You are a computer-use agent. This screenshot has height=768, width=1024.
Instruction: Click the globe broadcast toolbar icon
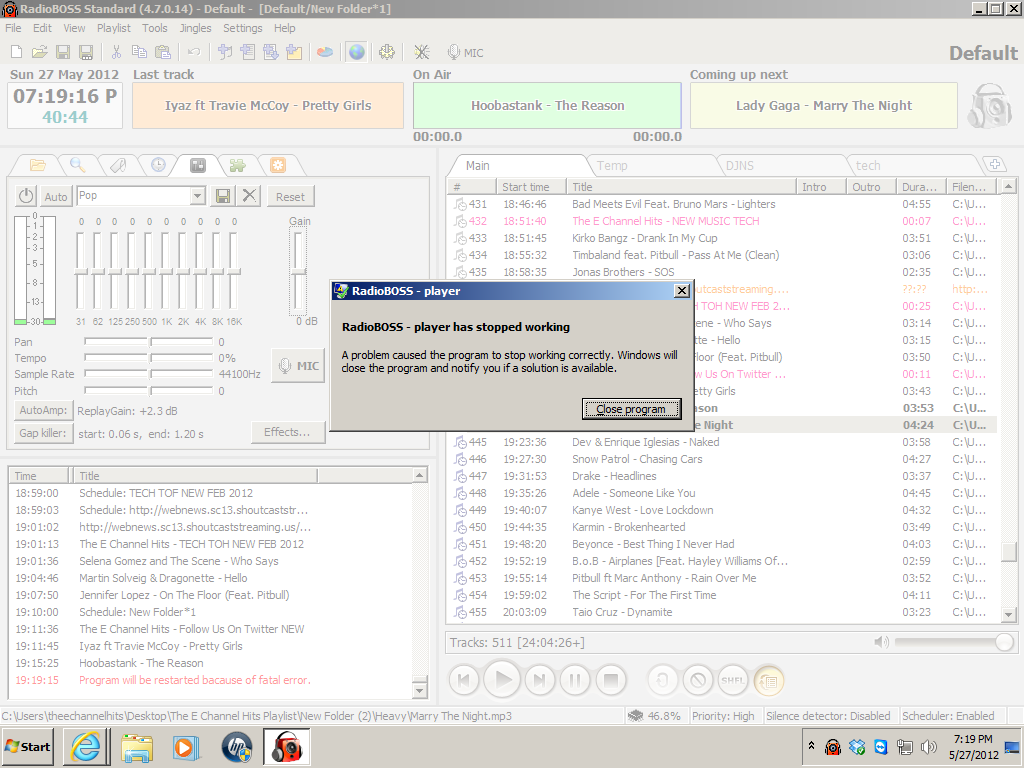(x=357, y=52)
